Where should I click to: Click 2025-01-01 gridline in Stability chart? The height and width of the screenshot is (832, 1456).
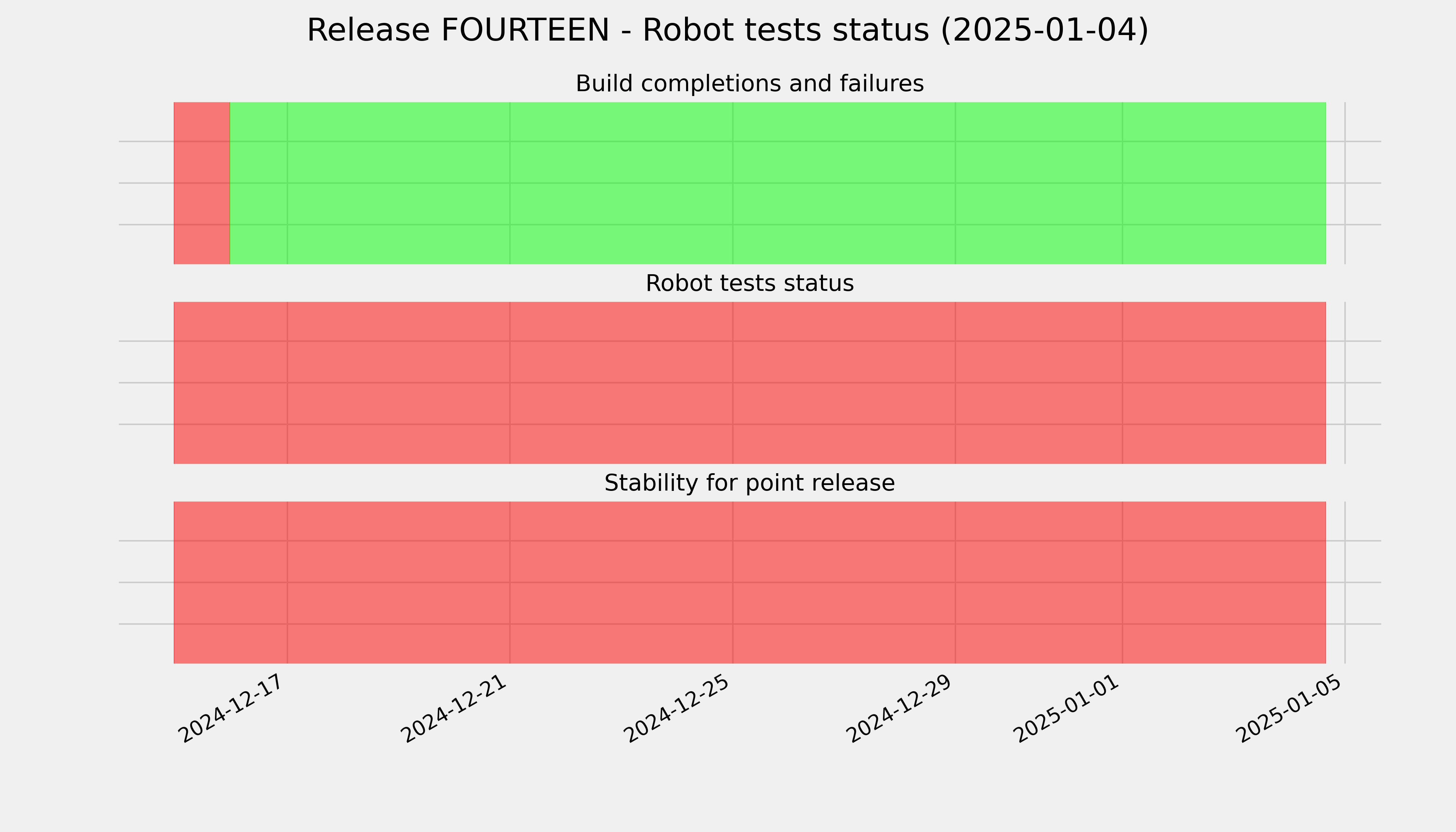(x=1122, y=582)
